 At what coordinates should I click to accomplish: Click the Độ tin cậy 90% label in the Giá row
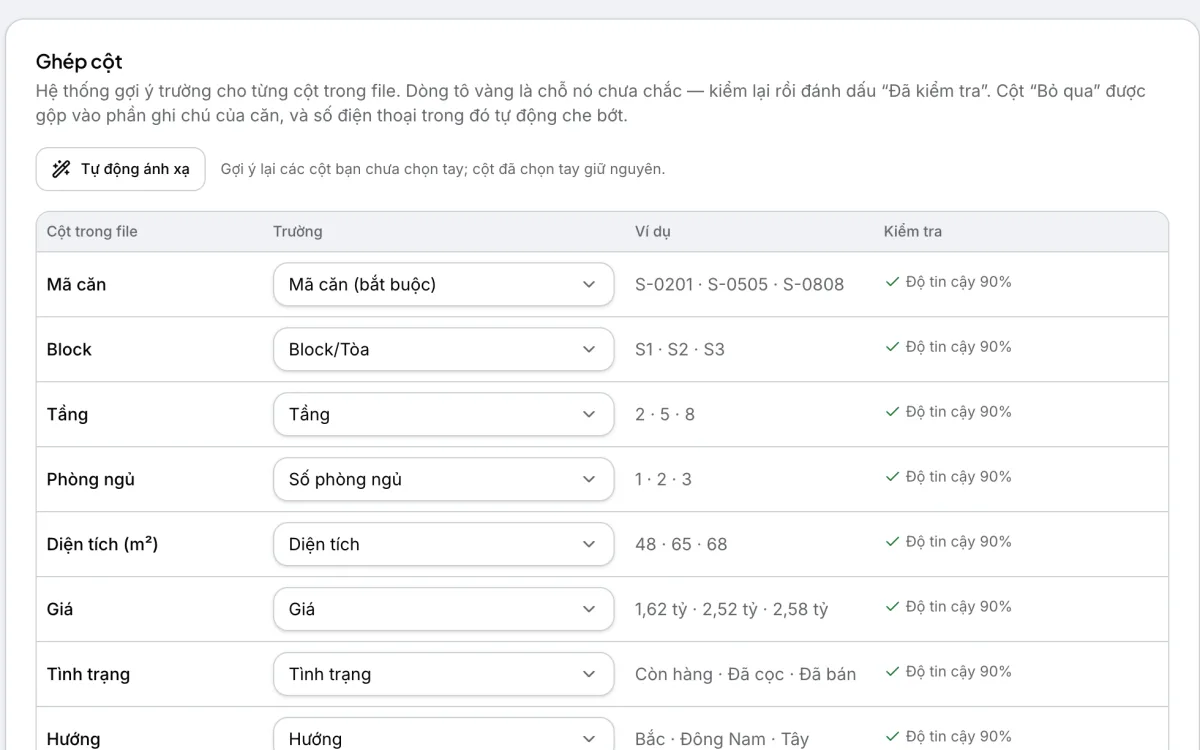tap(959, 607)
